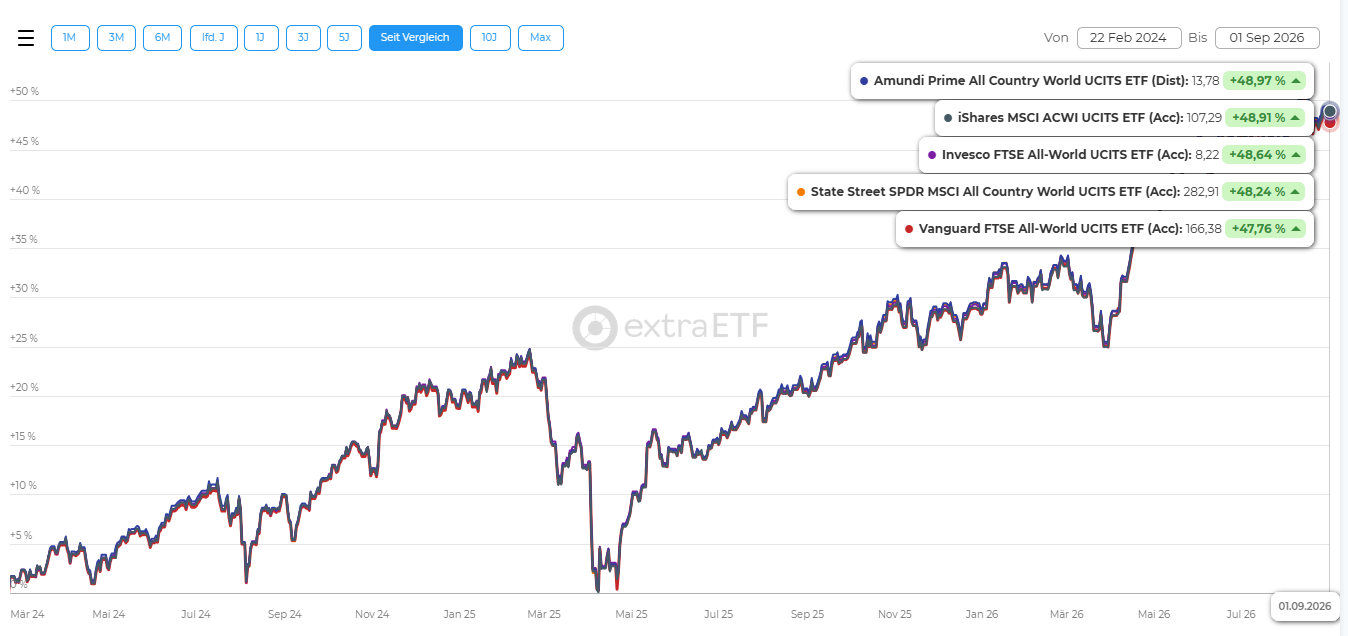Select the Seit Vergleich range
Image resolution: width=1348 pixels, height=636 pixels.
(x=416, y=38)
